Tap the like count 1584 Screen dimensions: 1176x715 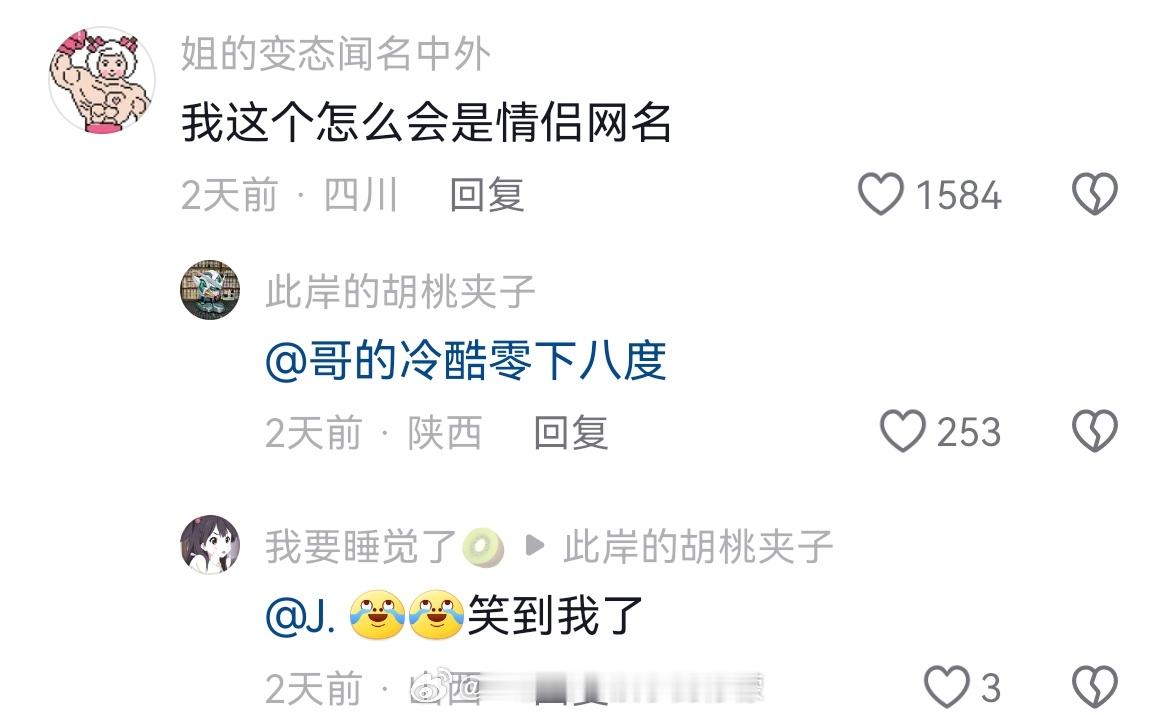958,196
